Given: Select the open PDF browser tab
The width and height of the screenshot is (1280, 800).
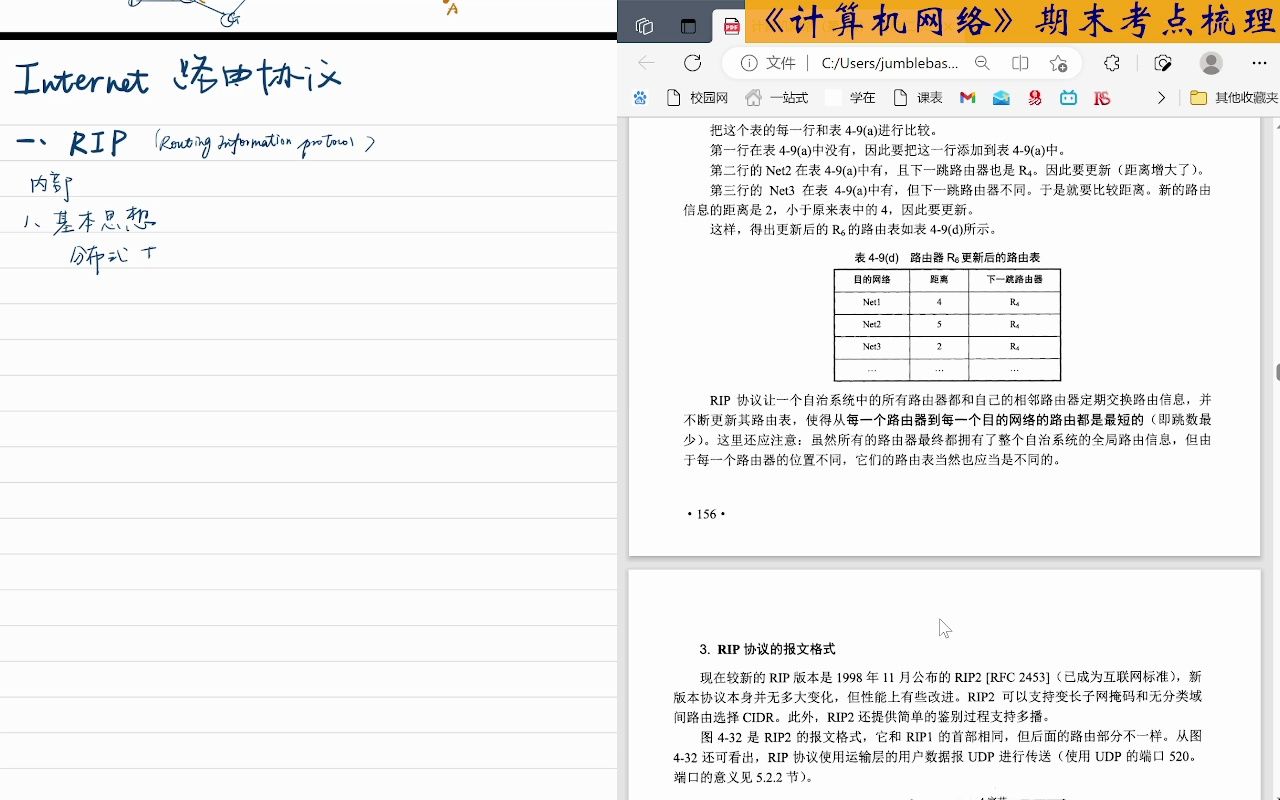Looking at the screenshot, I should pos(733,27).
